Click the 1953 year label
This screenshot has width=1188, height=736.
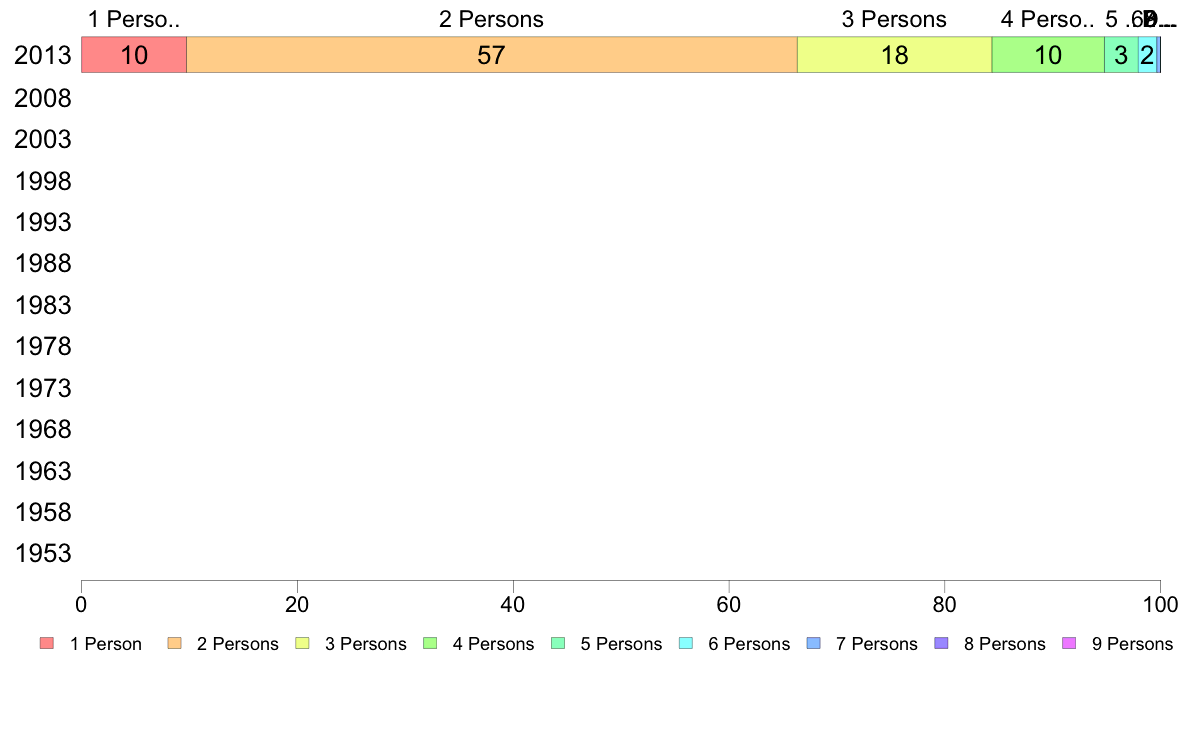tap(42, 553)
